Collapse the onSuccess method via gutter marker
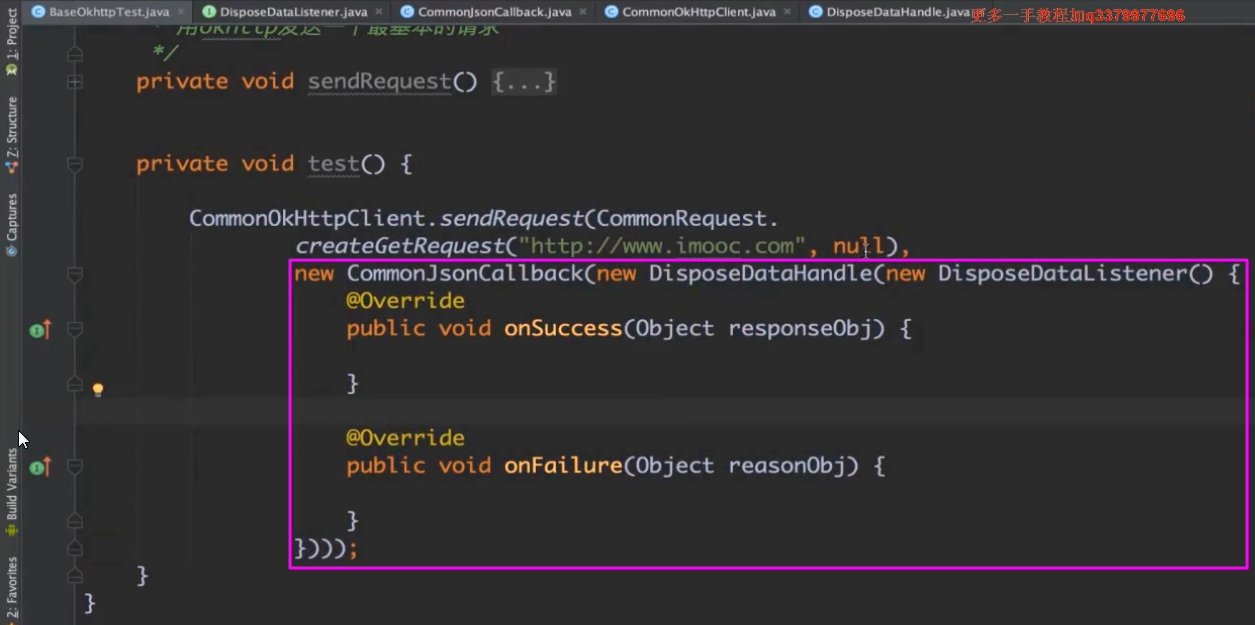This screenshot has width=1255, height=625. [x=75, y=329]
